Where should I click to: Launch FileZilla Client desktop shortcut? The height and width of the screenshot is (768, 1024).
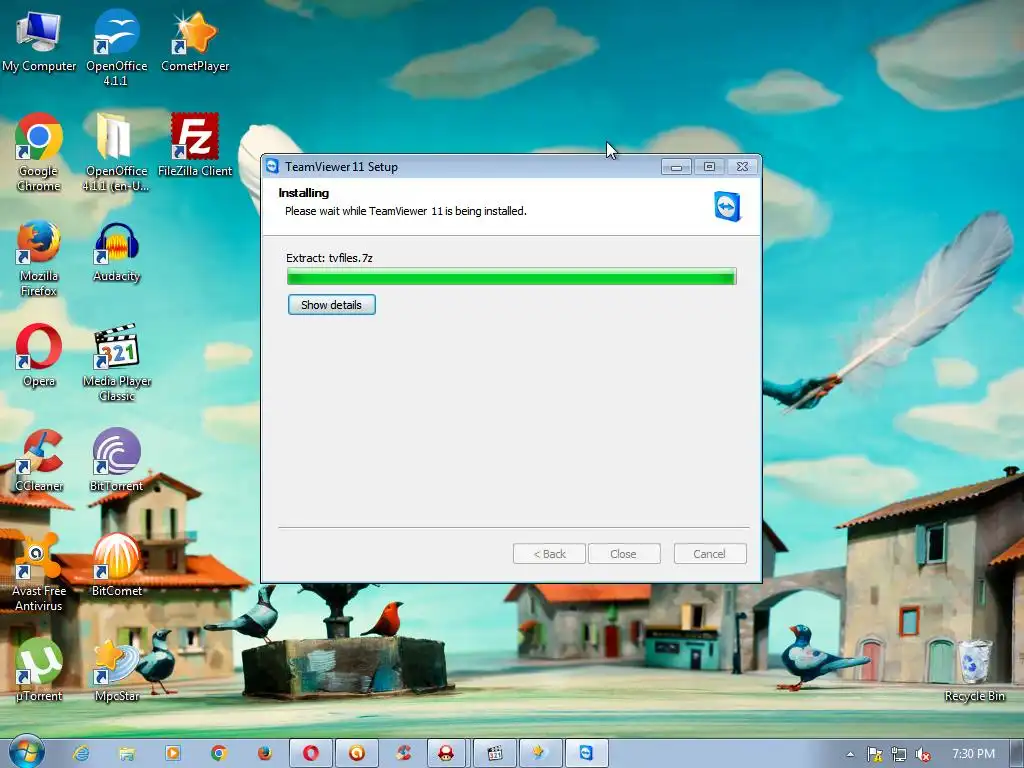195,145
